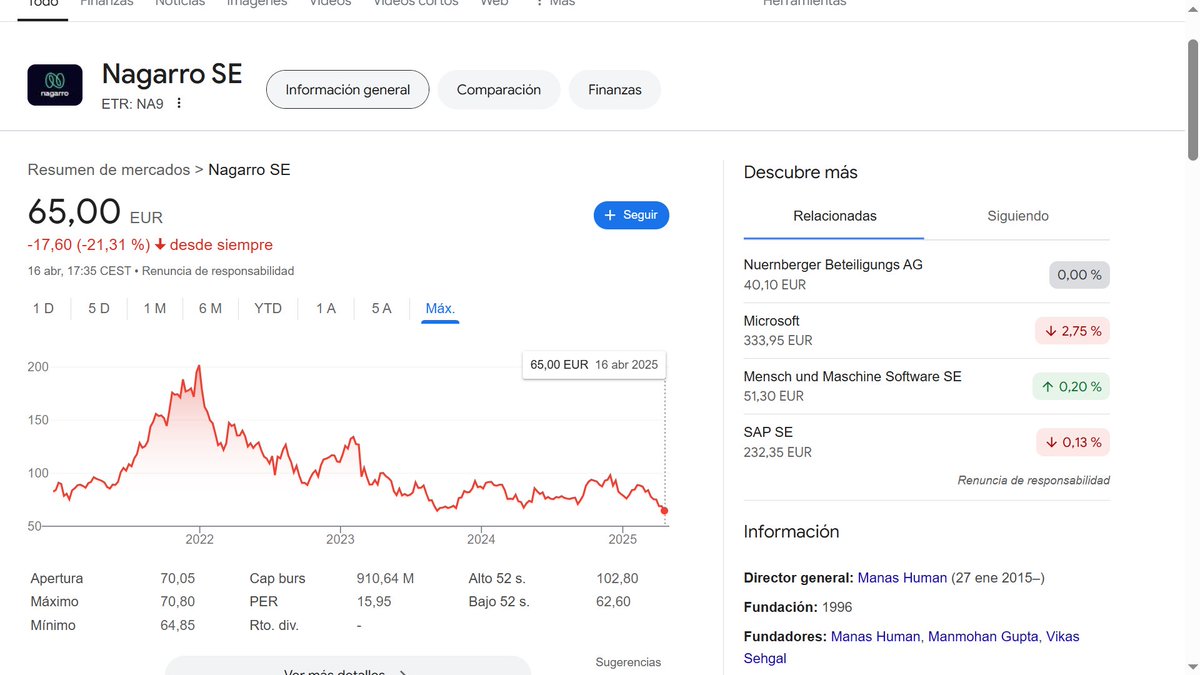This screenshot has width=1200, height=675.
Task: Open the Manmohan Gupta founder link
Action: pos(984,636)
